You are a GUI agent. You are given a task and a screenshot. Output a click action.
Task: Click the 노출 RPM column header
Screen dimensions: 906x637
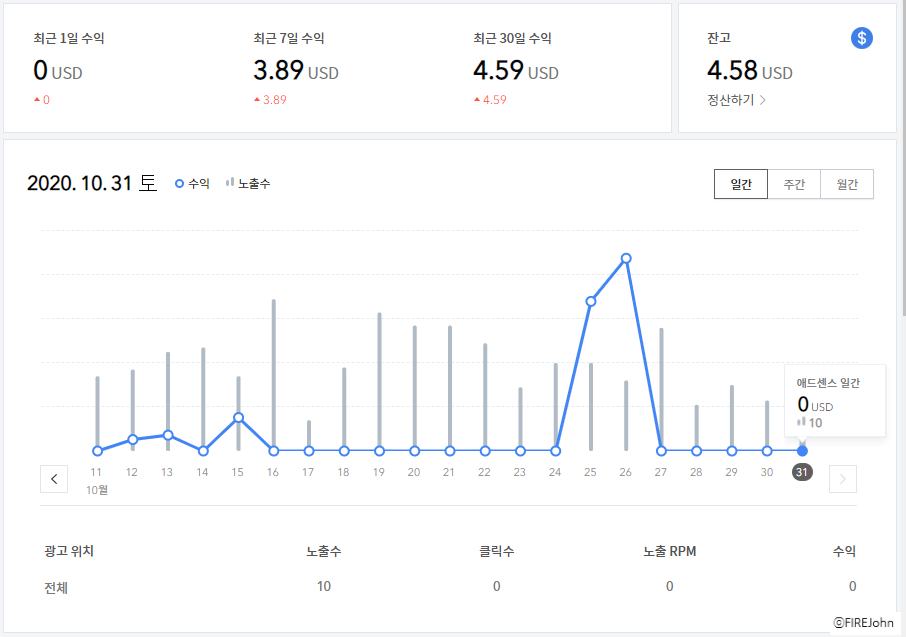(669, 551)
